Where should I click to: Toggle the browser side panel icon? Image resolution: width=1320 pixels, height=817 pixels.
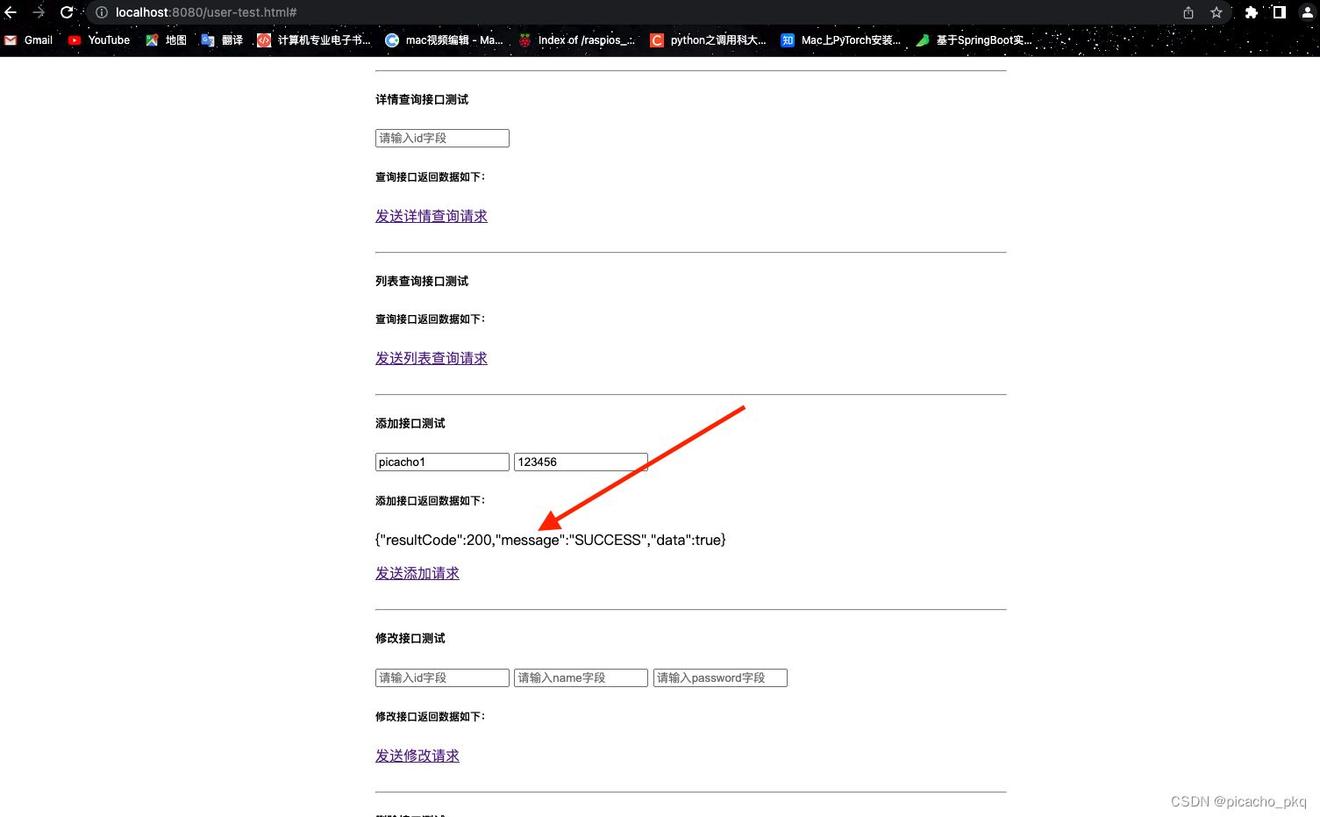[1279, 12]
